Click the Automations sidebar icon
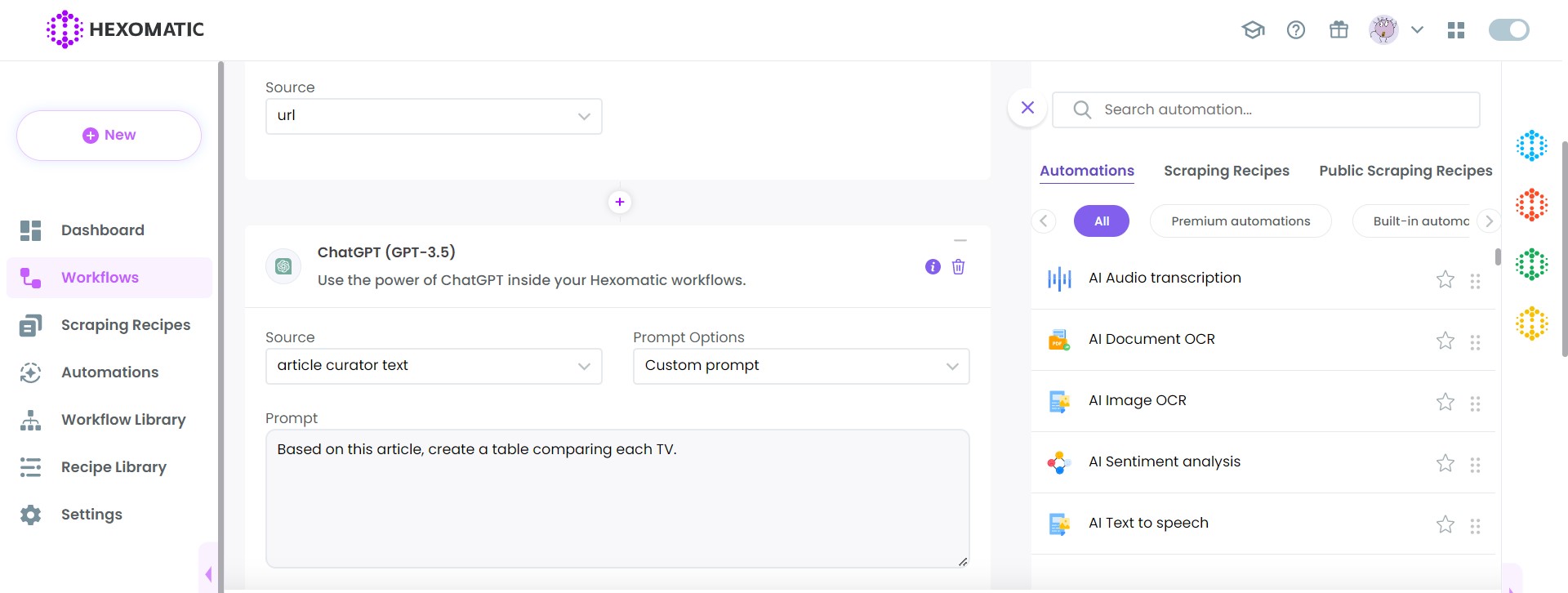The width and height of the screenshot is (1568, 593). [30, 372]
